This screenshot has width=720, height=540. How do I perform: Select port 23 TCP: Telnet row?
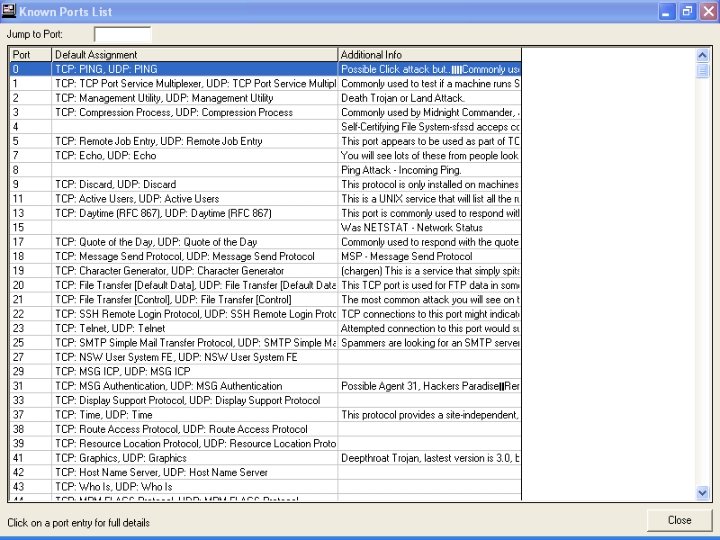pyautogui.click(x=265, y=328)
